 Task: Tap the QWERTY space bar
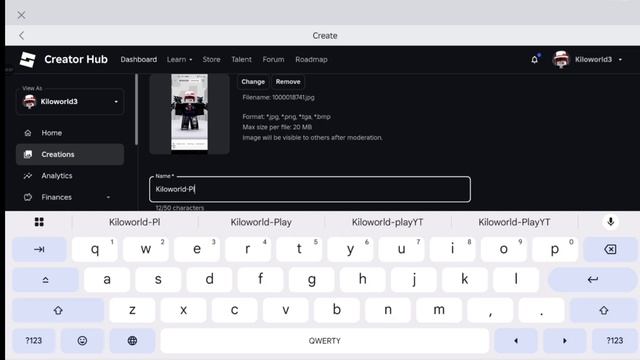coord(324,341)
